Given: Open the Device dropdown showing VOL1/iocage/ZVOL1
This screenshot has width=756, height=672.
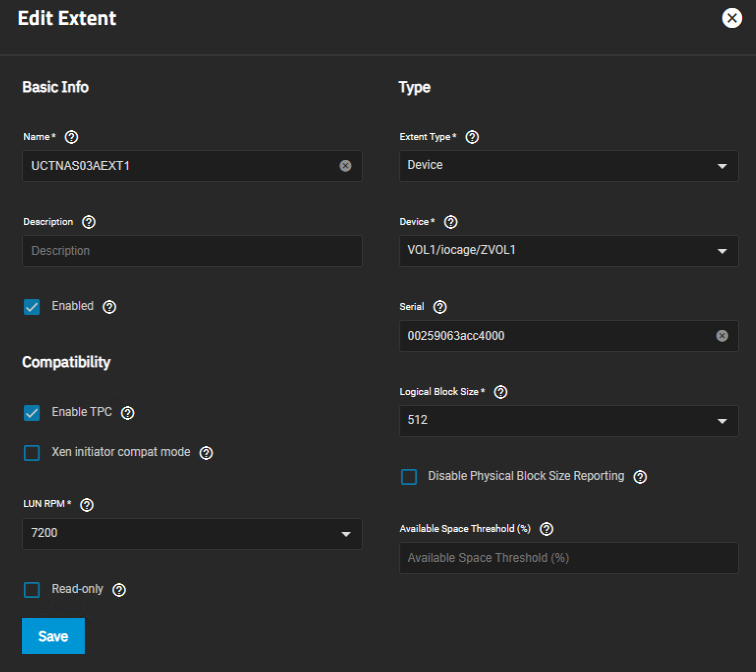Looking at the screenshot, I should (569, 251).
